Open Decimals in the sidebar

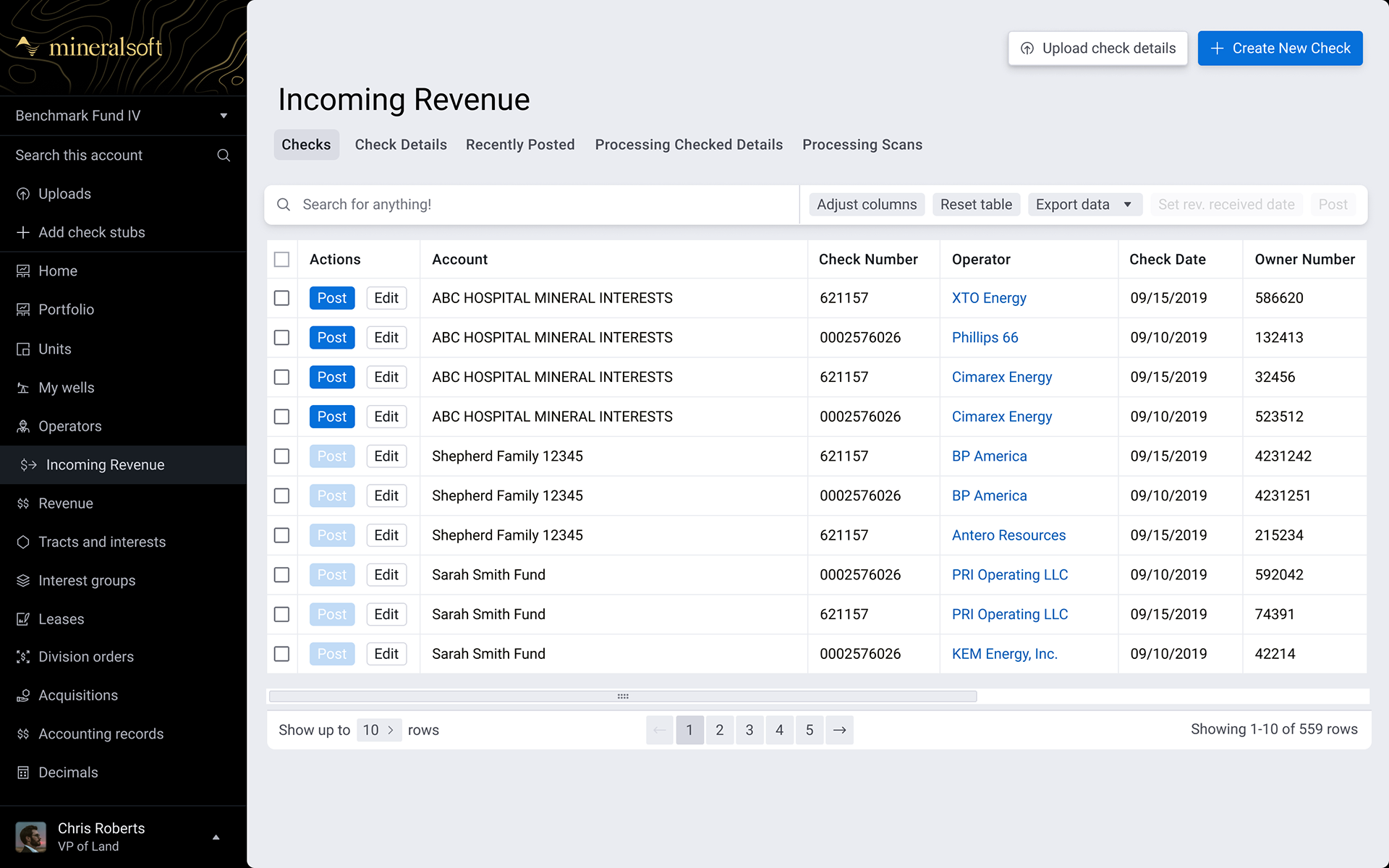tap(68, 773)
